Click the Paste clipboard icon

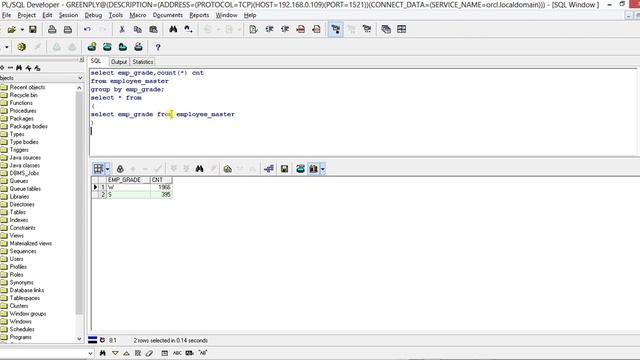(x=153, y=29)
